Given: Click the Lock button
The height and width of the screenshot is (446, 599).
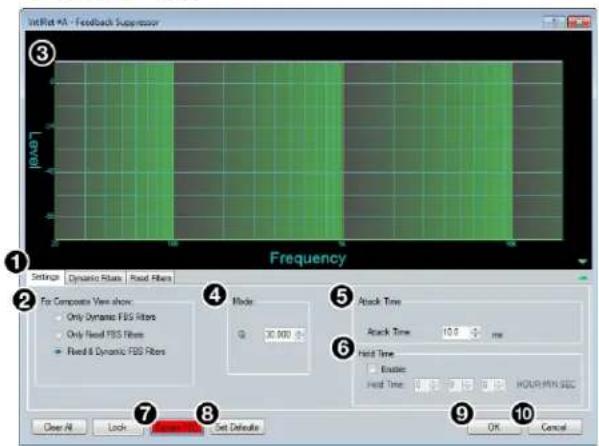Looking at the screenshot, I should click(117, 427).
